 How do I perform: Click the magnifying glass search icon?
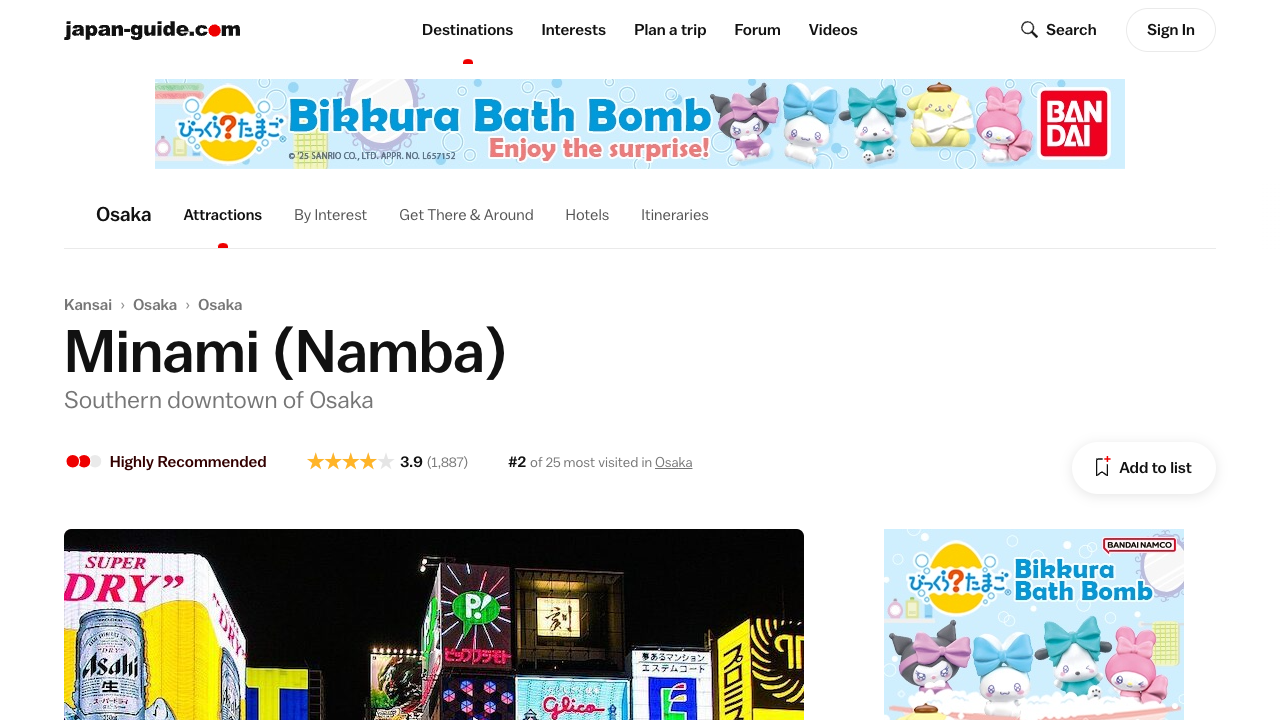tap(1029, 30)
